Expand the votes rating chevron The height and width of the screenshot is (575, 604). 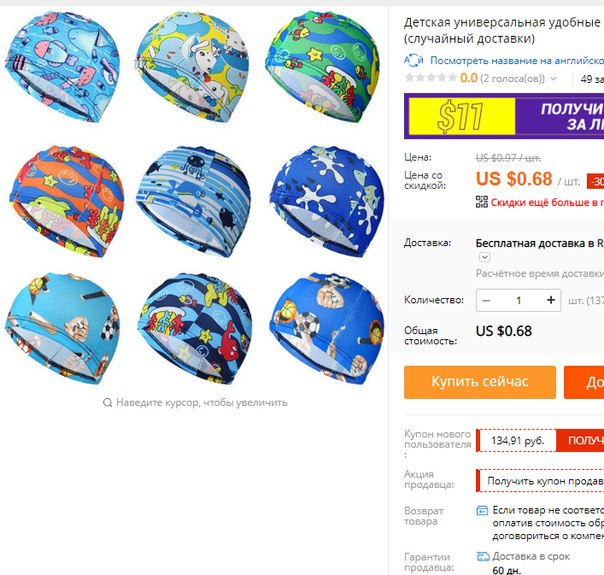(553, 79)
